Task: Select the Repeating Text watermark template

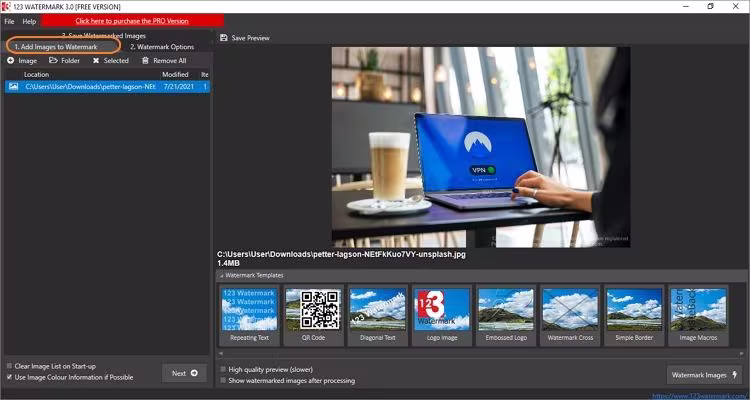Action: pyautogui.click(x=249, y=315)
